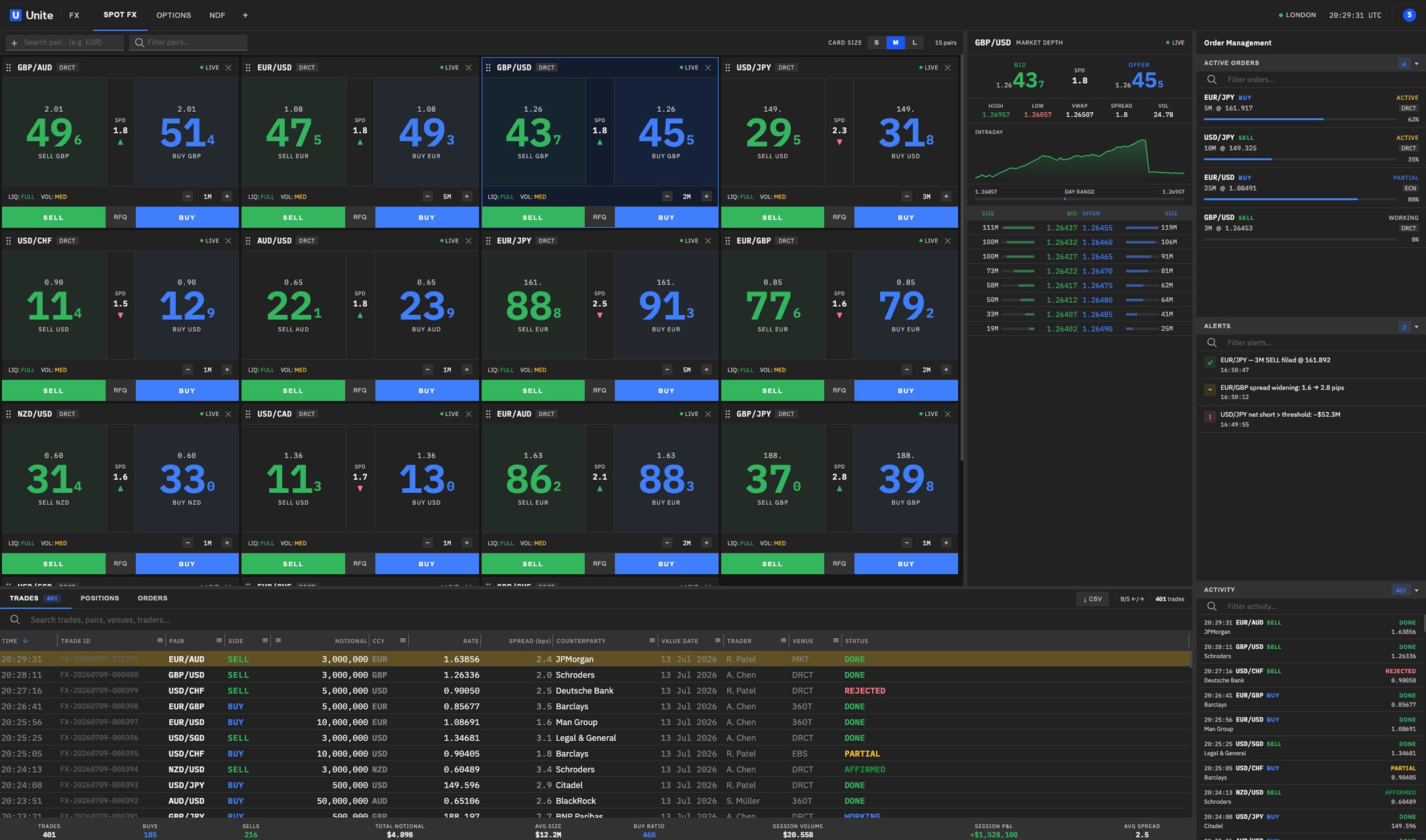Image resolution: width=1426 pixels, height=840 pixels.
Task: Open SIDE column filter menu
Action: (265, 640)
